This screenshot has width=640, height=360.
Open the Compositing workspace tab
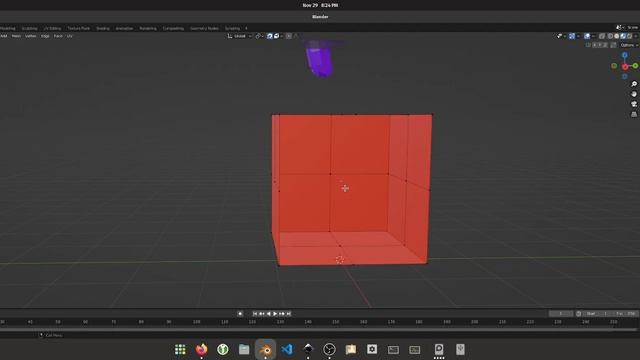coord(173,28)
